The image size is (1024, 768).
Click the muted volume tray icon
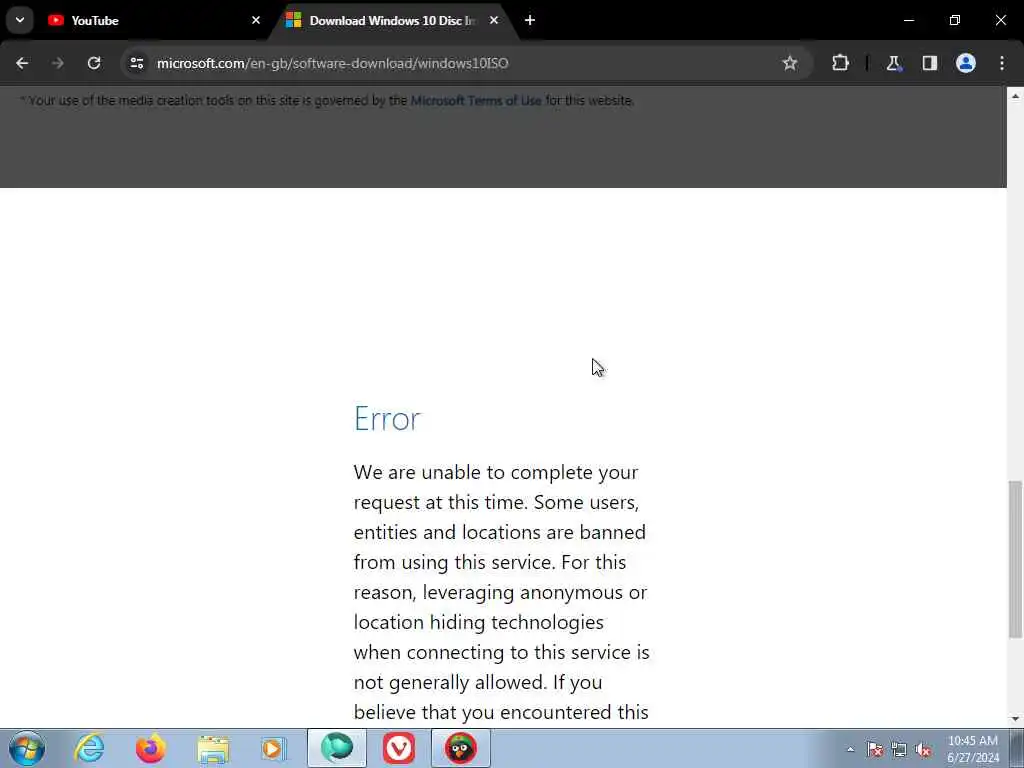point(923,750)
